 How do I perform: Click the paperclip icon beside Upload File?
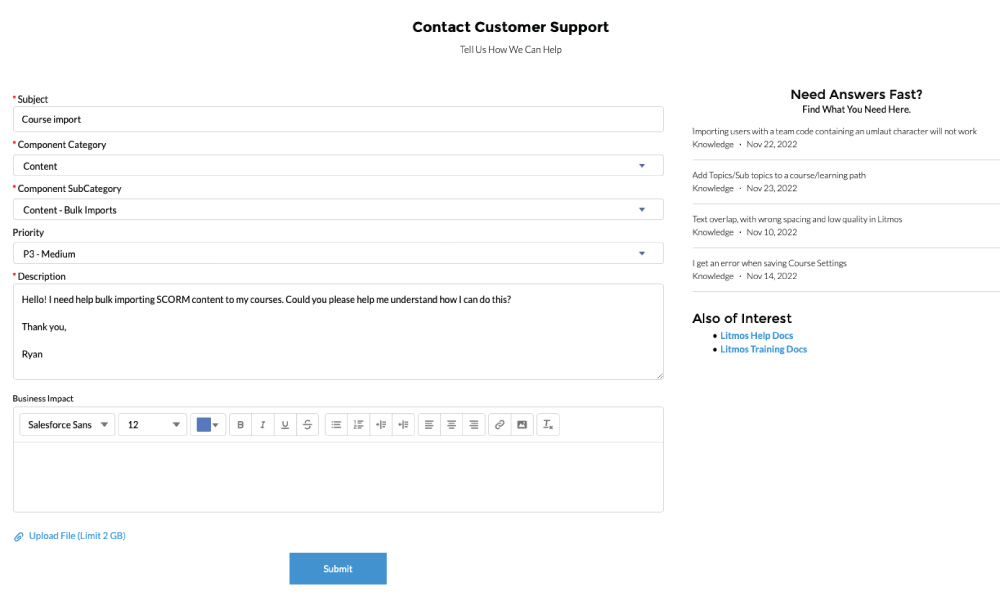(18, 537)
